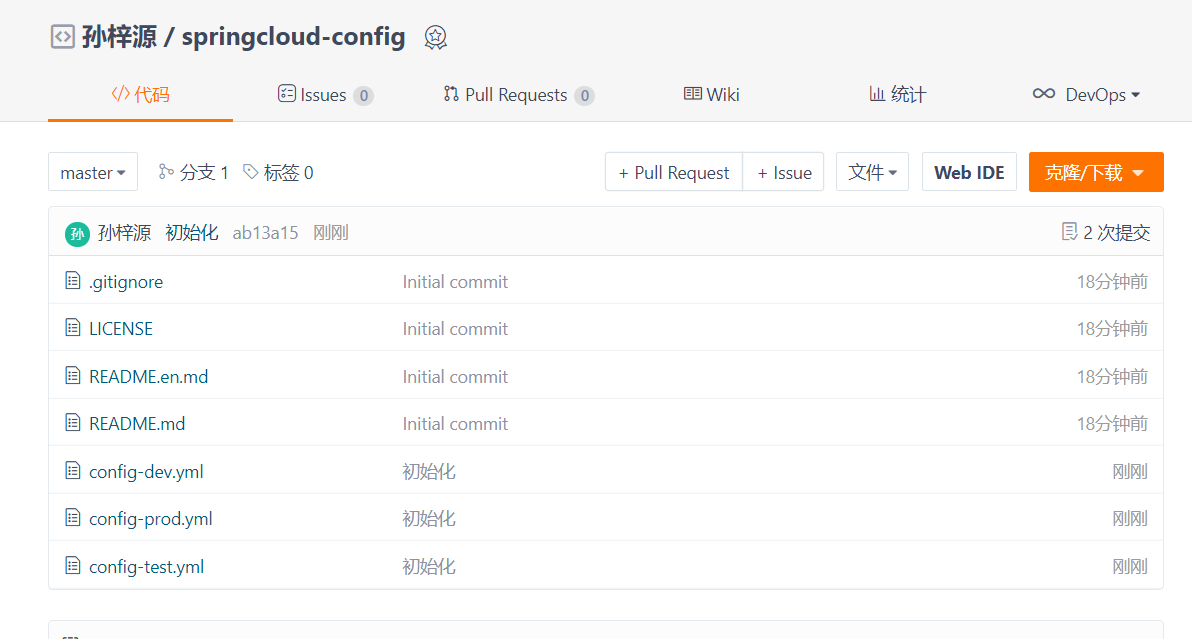Open the master branch dropdown

93,172
